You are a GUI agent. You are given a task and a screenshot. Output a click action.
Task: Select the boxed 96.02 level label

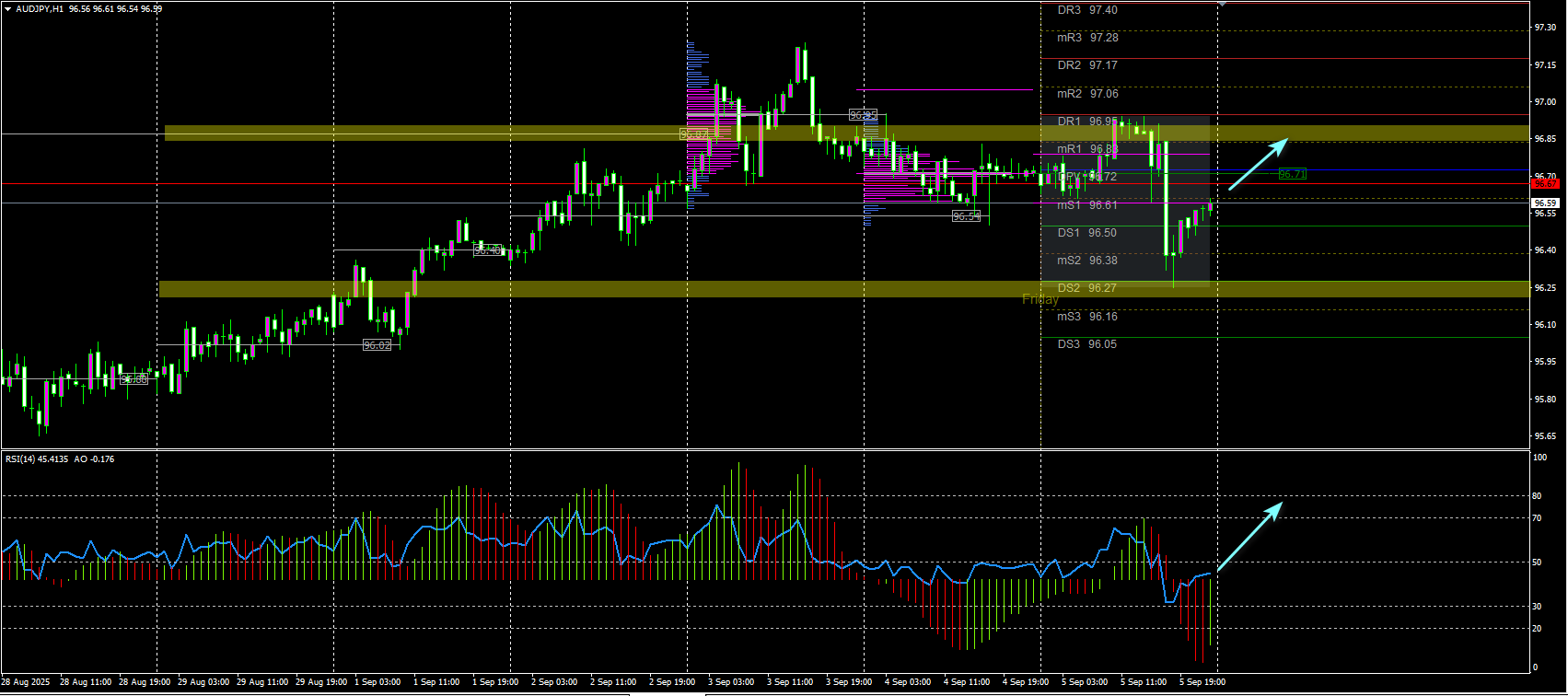(x=377, y=345)
